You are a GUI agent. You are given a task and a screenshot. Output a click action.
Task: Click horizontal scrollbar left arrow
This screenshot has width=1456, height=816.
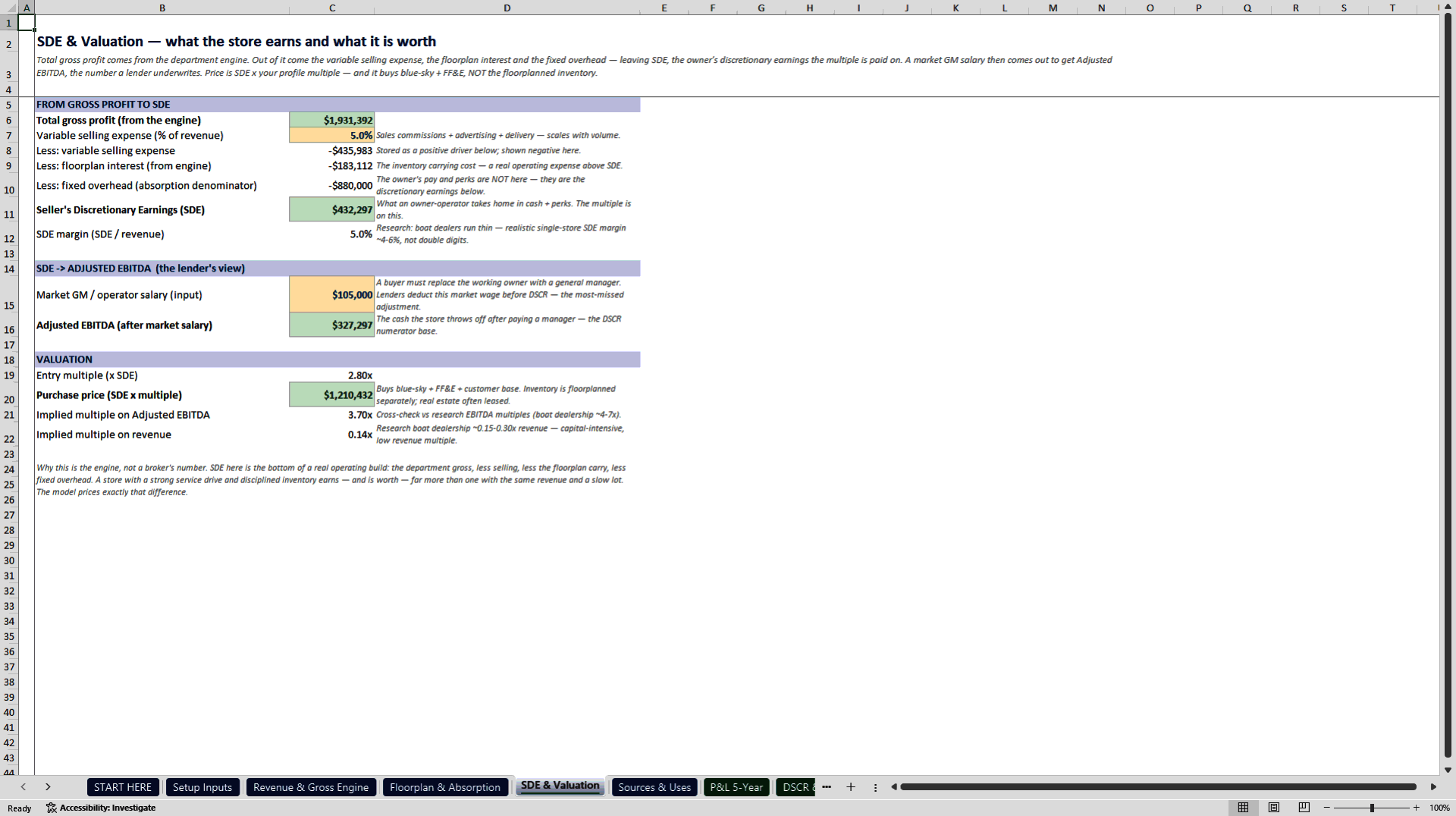click(x=894, y=787)
